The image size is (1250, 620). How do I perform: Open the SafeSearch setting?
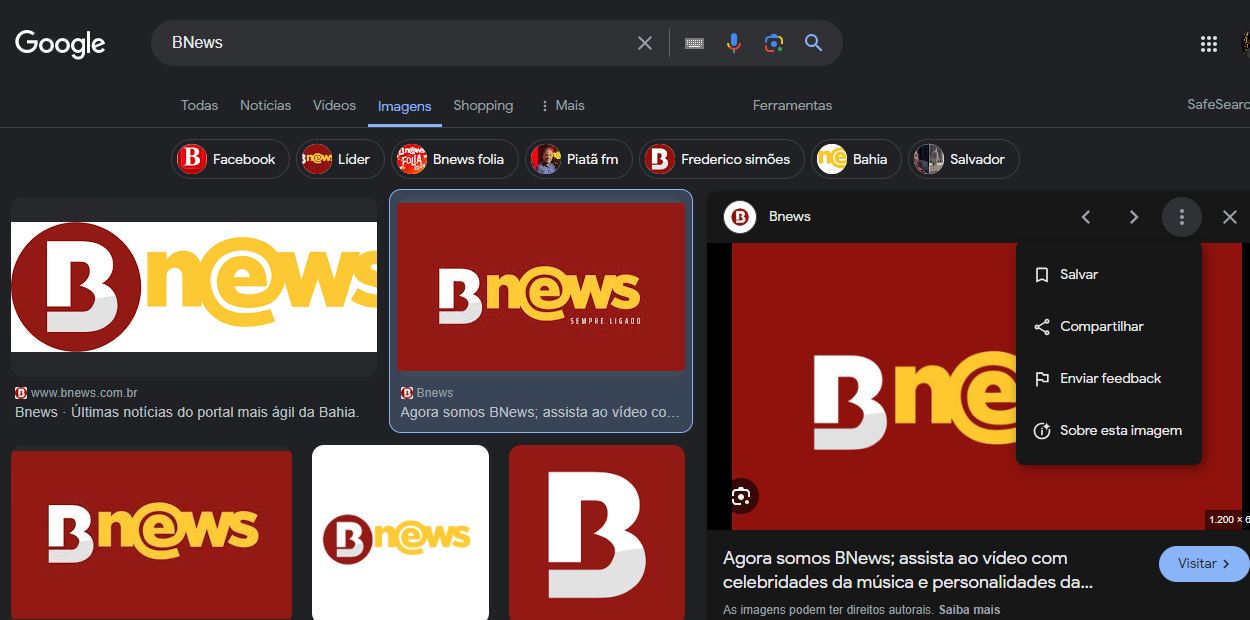(x=1218, y=105)
